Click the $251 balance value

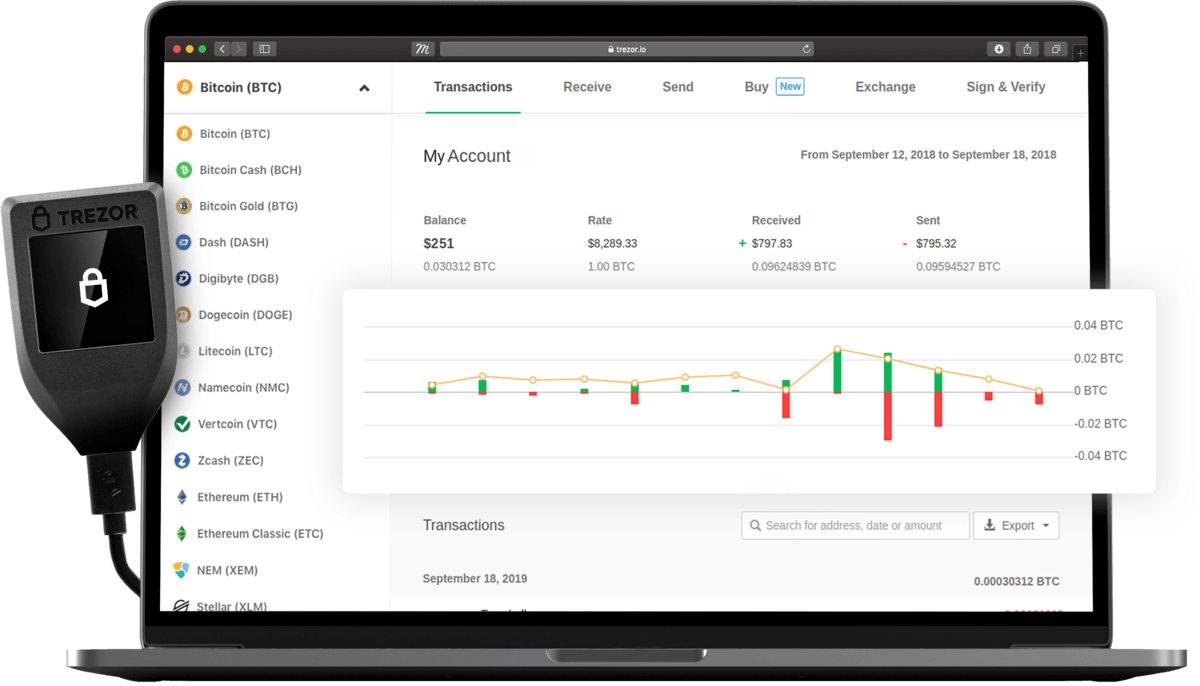tap(439, 243)
